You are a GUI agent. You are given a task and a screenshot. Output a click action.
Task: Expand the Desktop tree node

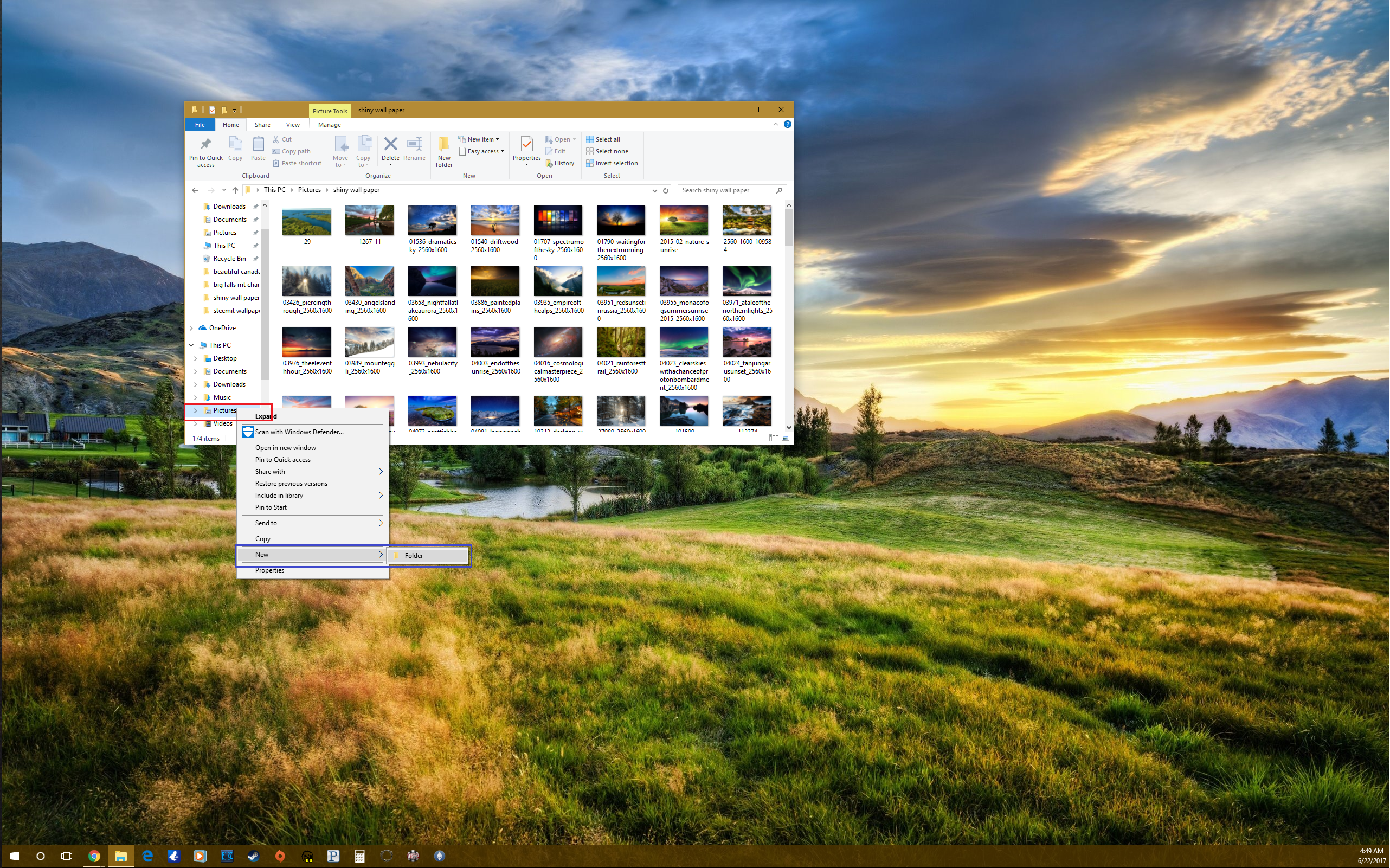196,359
